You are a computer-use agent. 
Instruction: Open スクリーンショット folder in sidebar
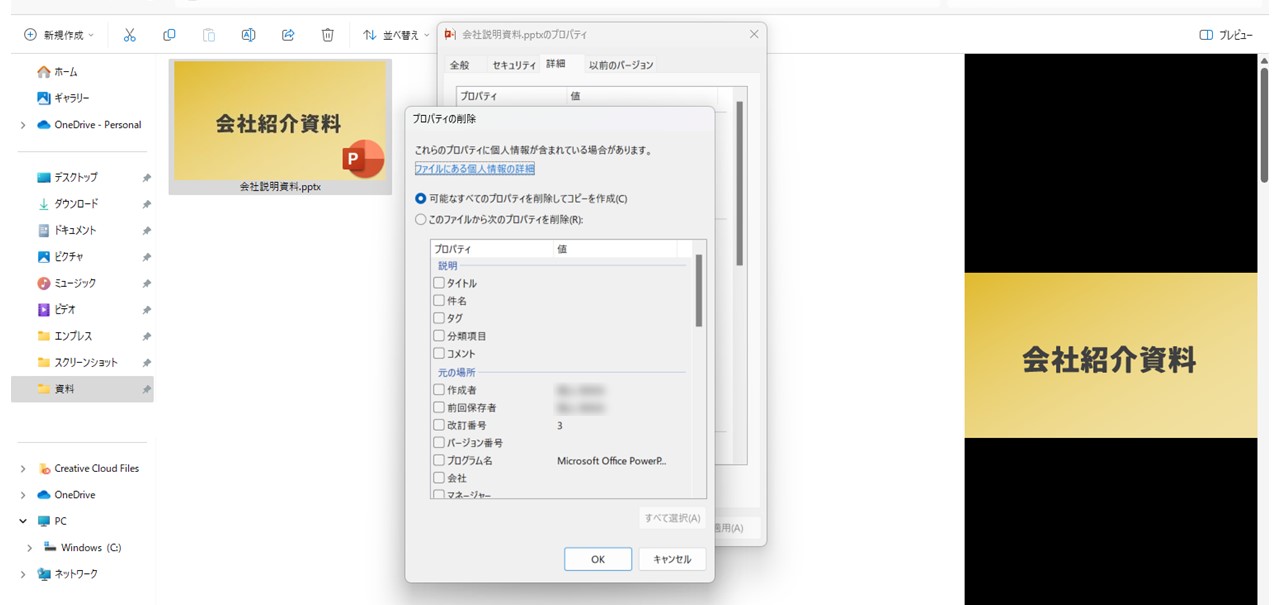[77, 362]
